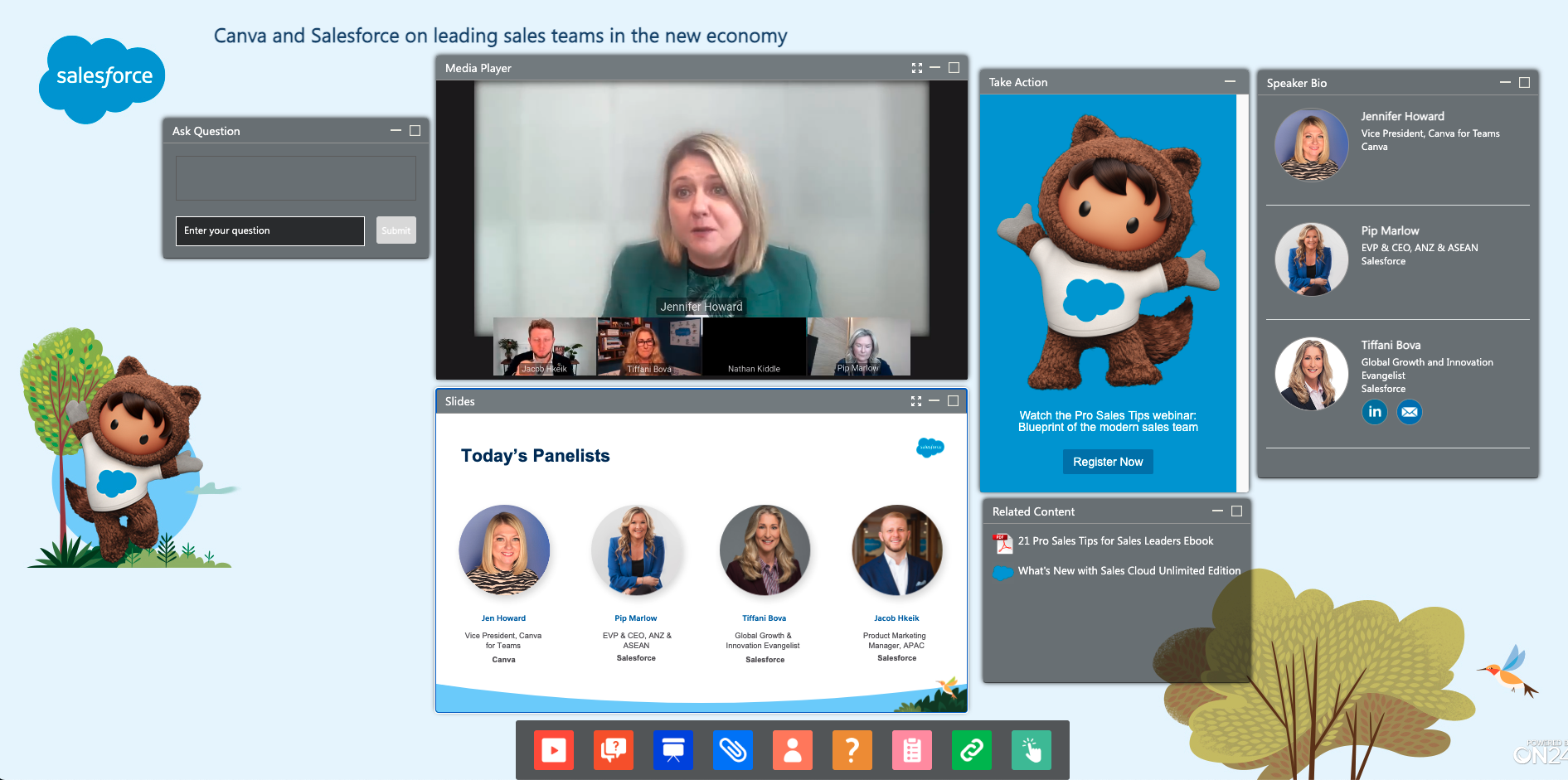Open the Slides easel icon in dock
This screenshot has width=1568, height=780.
point(672,750)
